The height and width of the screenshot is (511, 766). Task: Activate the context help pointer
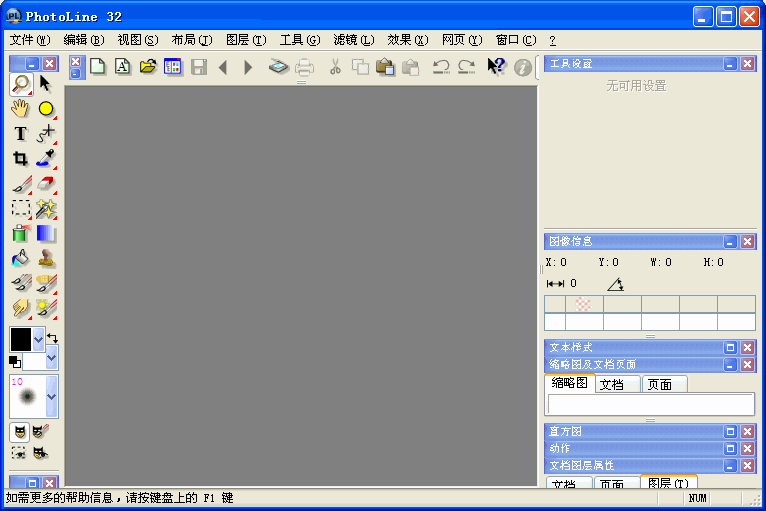coord(496,66)
